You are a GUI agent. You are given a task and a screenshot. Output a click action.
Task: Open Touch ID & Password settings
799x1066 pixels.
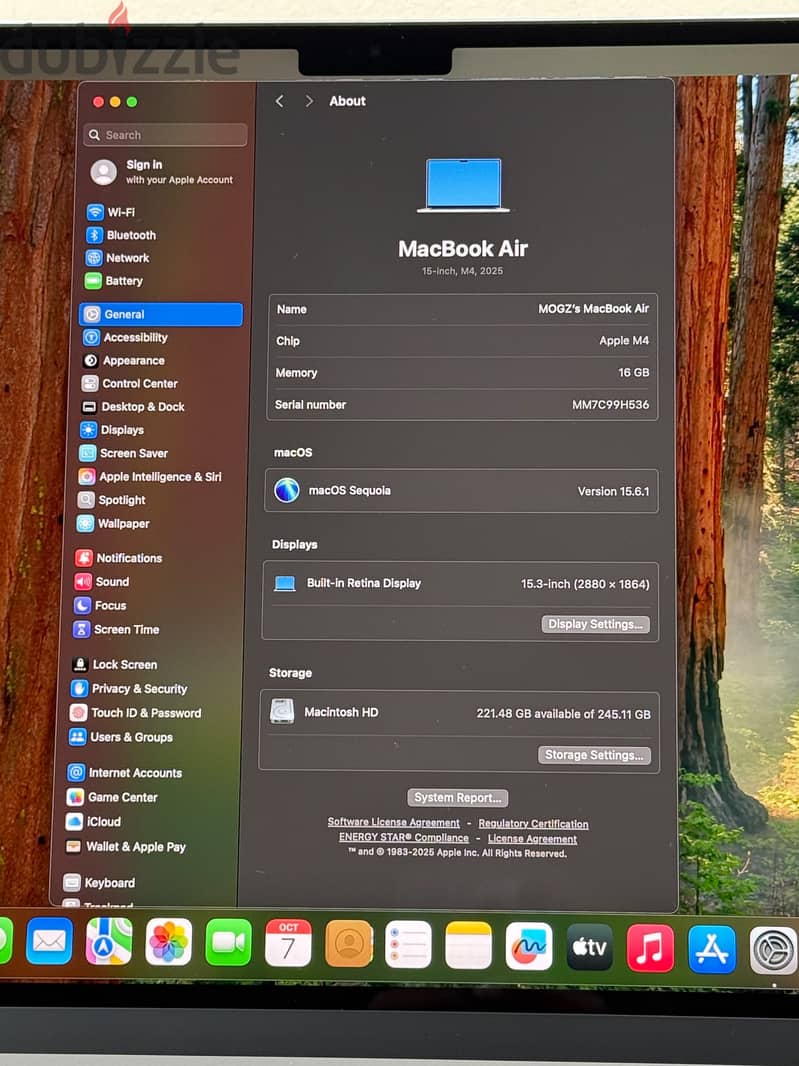pos(135,713)
